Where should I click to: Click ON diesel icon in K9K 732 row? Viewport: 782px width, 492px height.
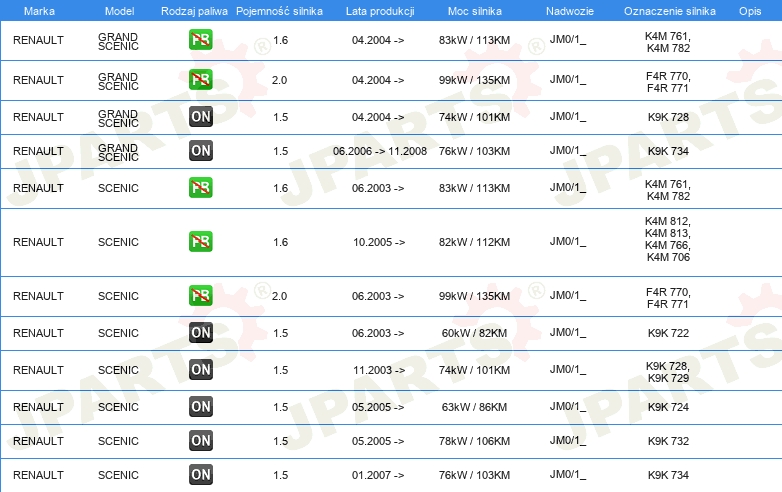[200, 441]
